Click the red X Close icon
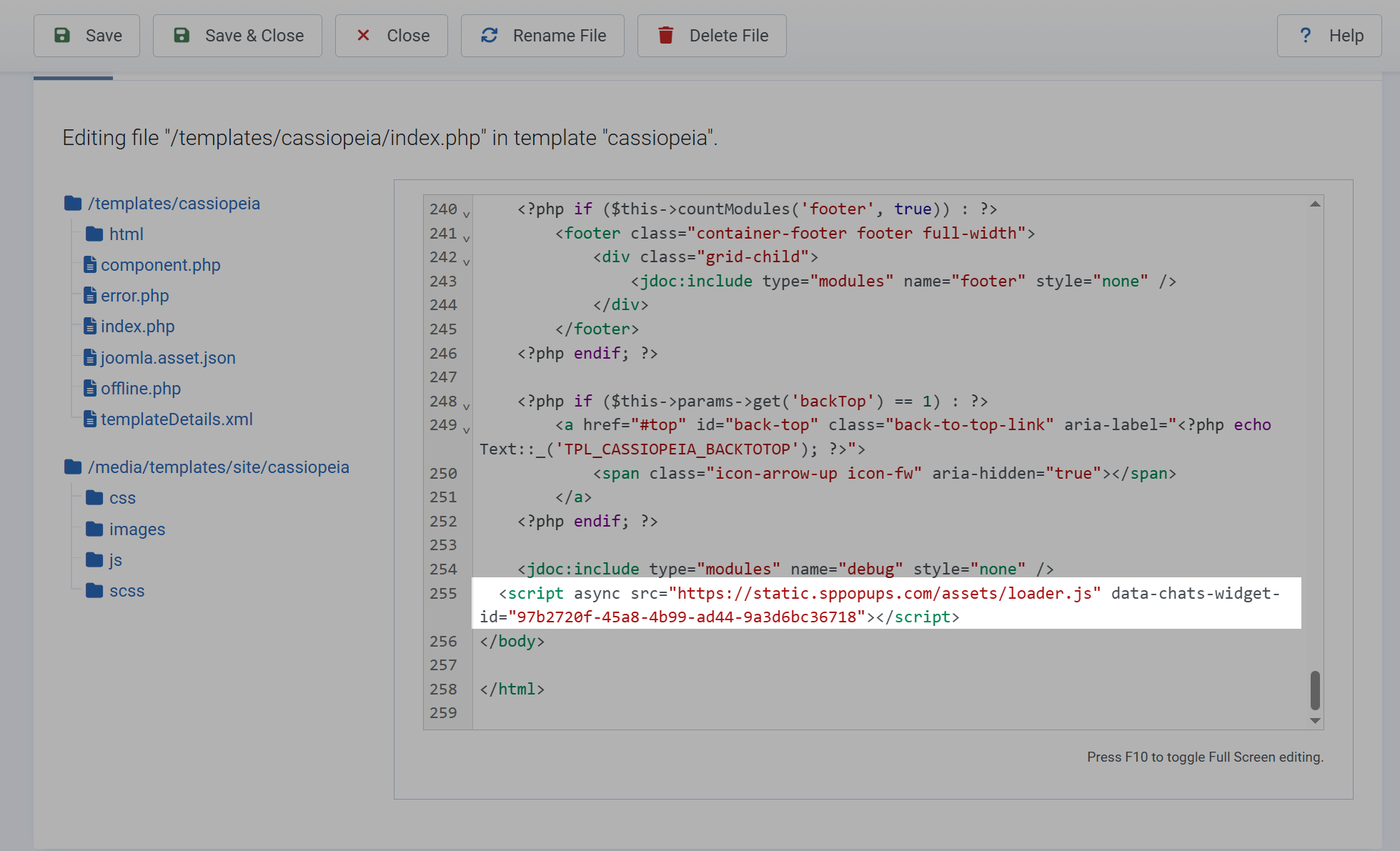1400x851 pixels. 363,35
